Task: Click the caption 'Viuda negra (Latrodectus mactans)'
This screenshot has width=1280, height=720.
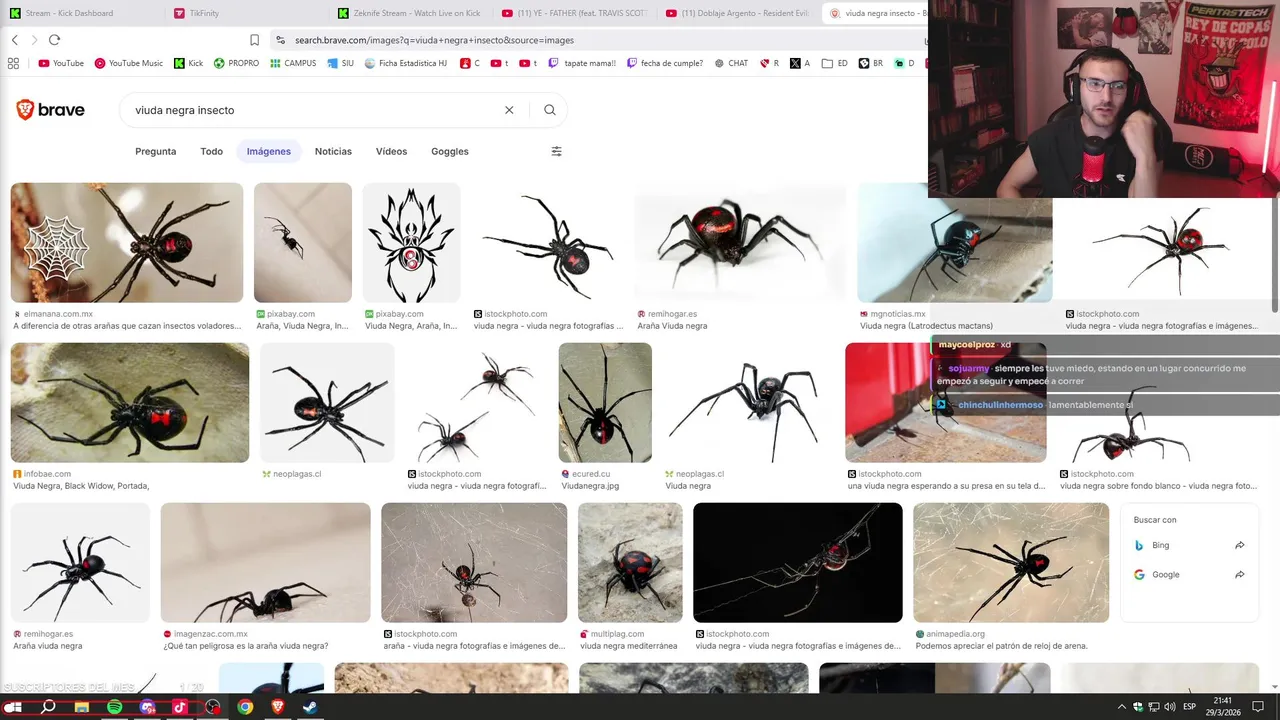Action: point(926,326)
